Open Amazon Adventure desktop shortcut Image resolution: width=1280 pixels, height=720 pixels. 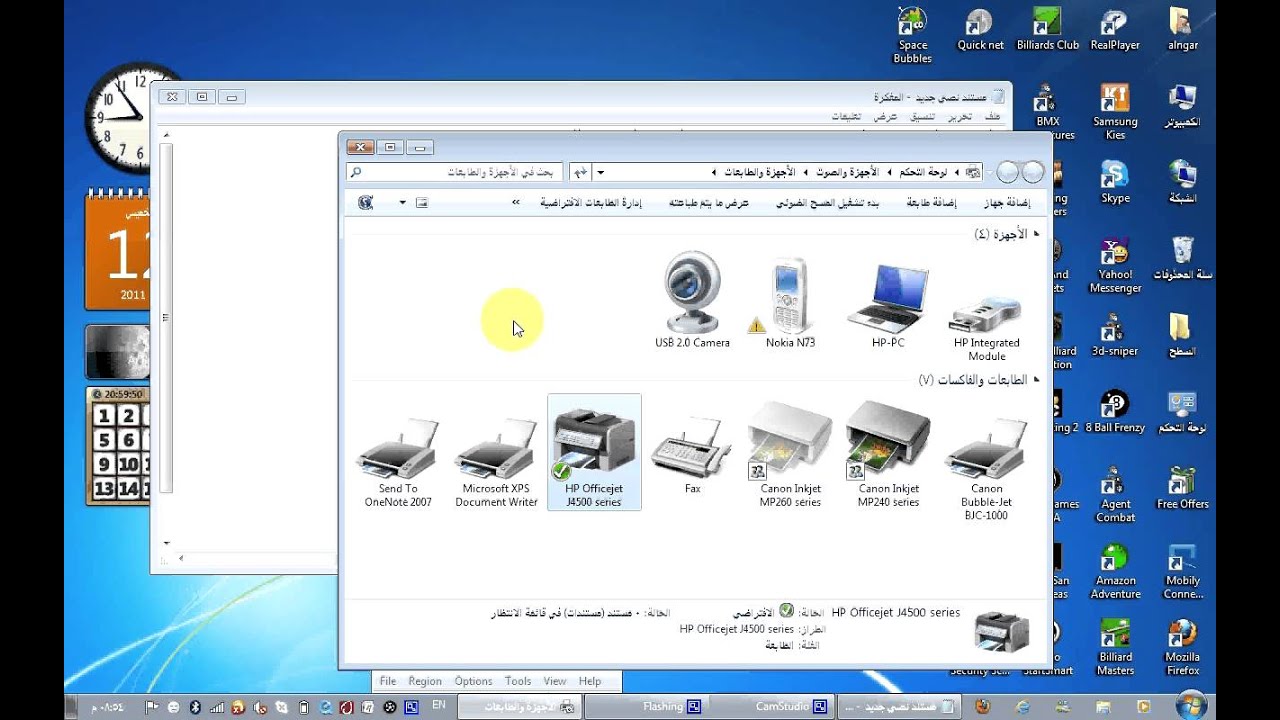pos(1115,571)
